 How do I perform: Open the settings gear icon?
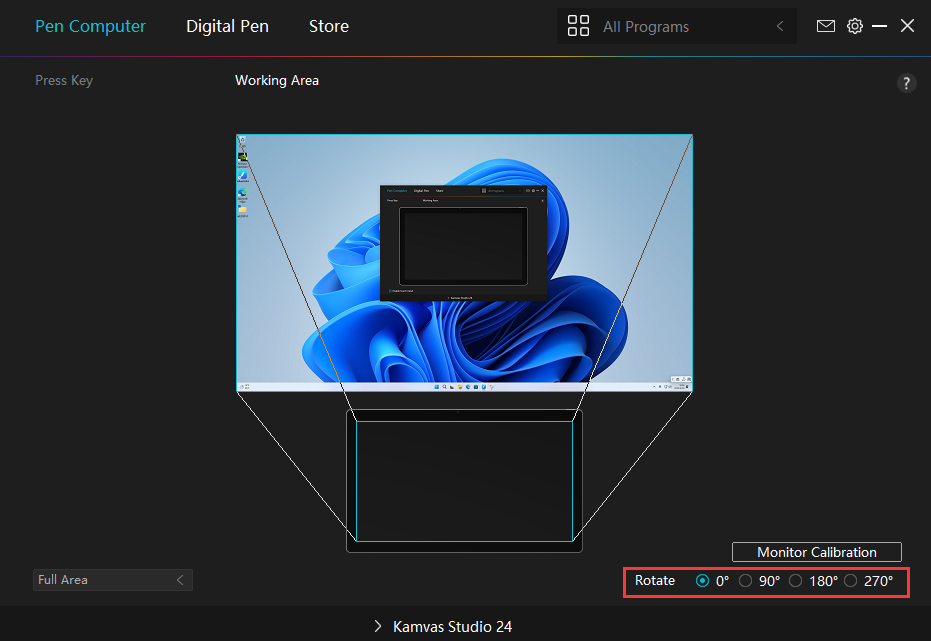854,26
